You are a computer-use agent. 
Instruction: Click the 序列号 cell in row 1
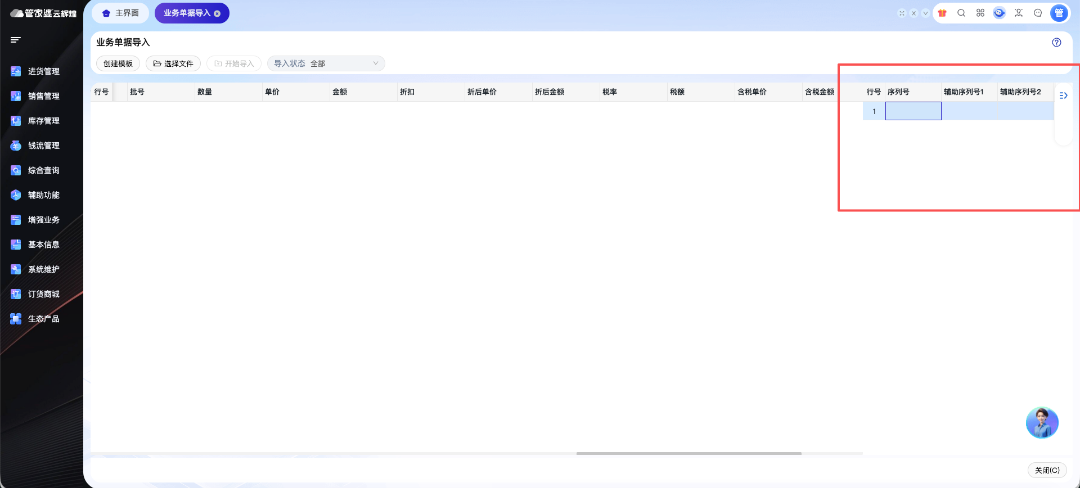pos(913,111)
